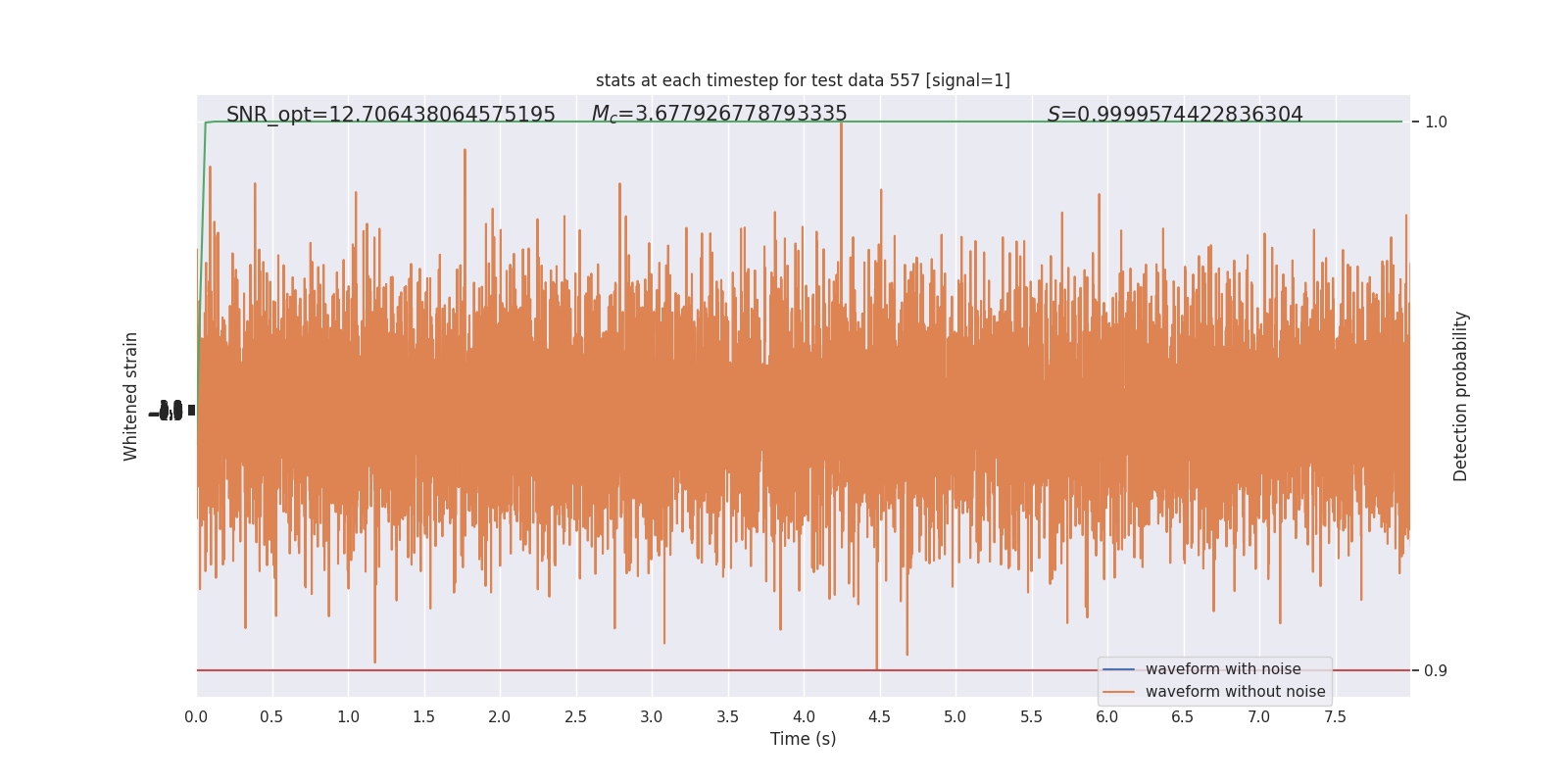
Task: Click the 'Detection probability' right axis label
Action: (x=1461, y=396)
